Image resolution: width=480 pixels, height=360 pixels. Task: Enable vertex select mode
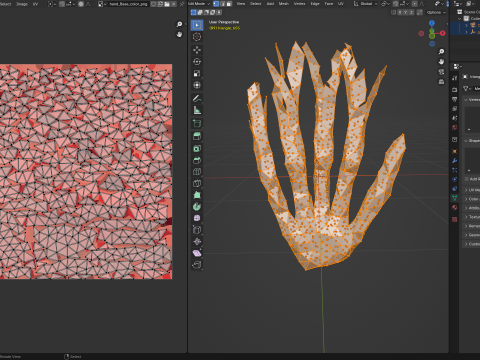(216, 4)
